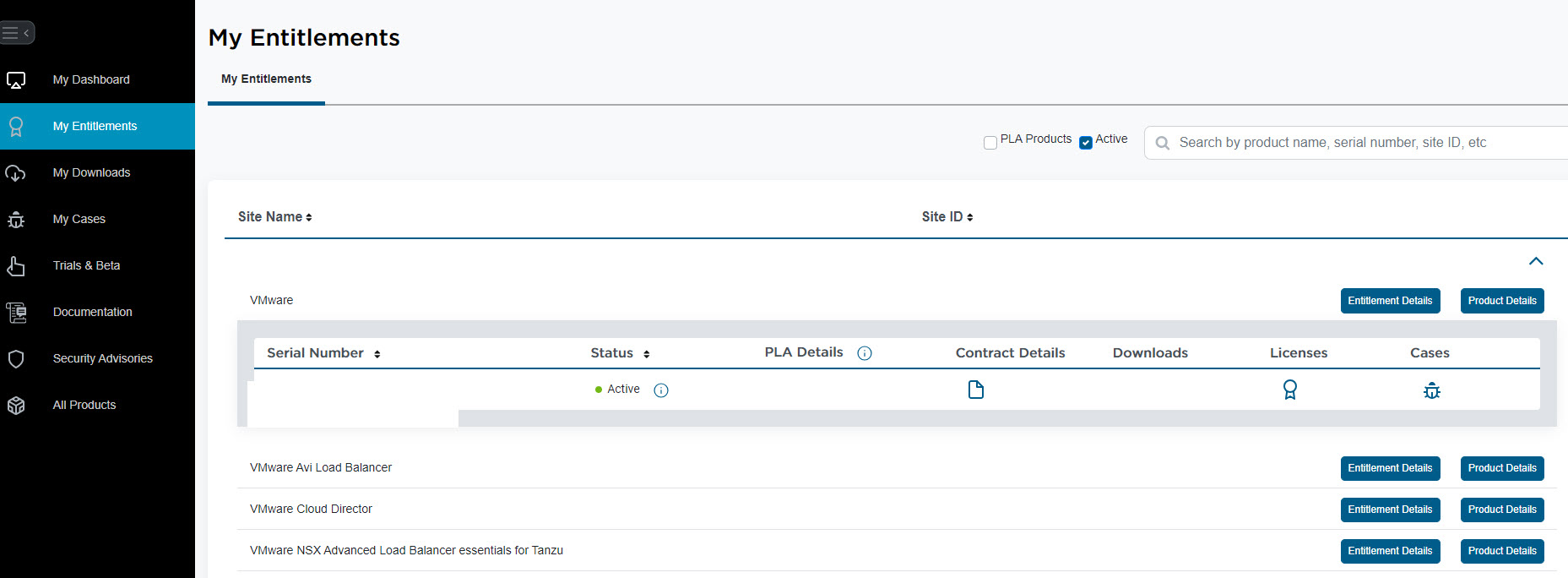The height and width of the screenshot is (578, 1568).
Task: Enable the PLA Products checkbox
Action: pos(990,143)
